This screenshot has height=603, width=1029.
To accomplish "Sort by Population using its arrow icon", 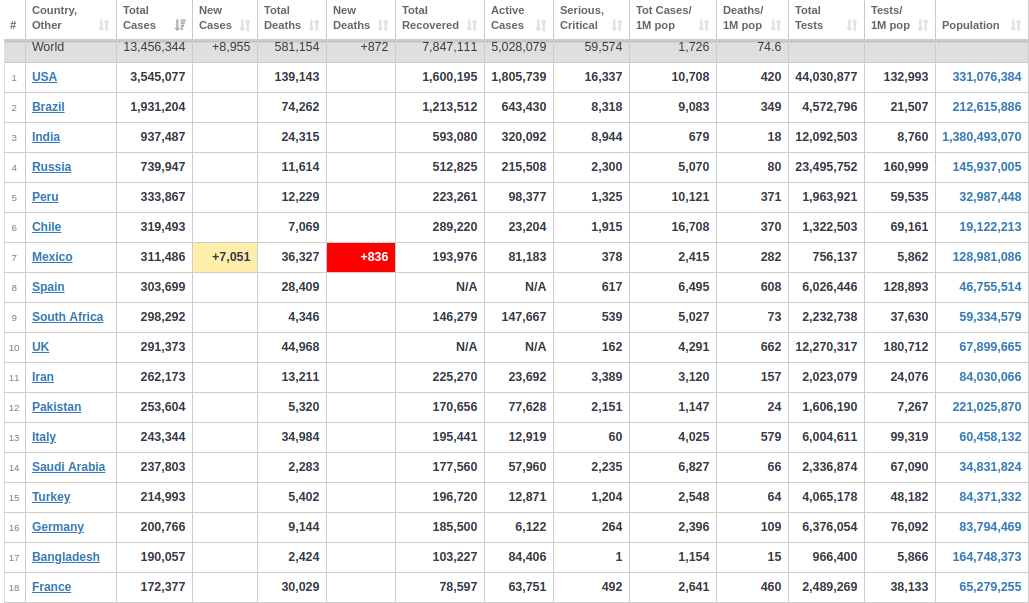I will (x=1016, y=26).
